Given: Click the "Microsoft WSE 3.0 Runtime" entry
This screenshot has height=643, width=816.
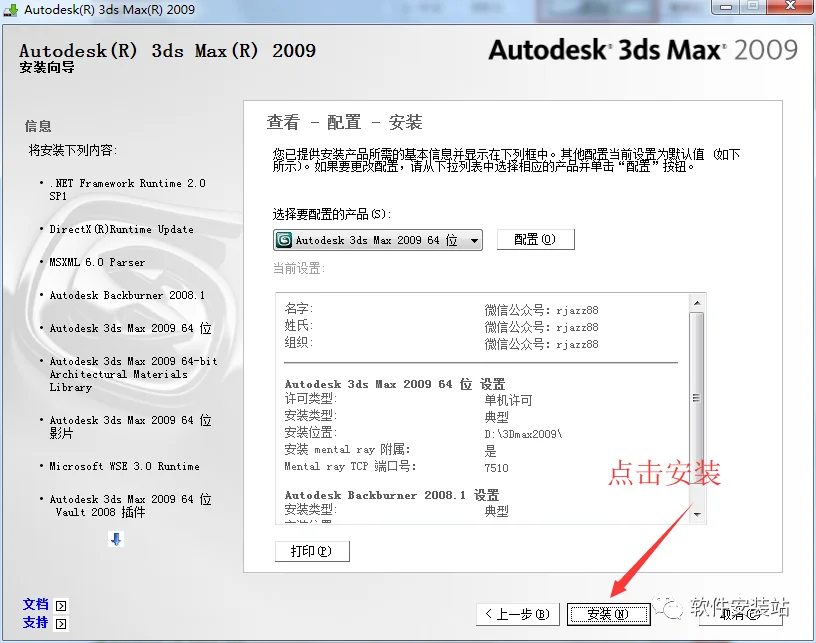Looking at the screenshot, I should (124, 466).
